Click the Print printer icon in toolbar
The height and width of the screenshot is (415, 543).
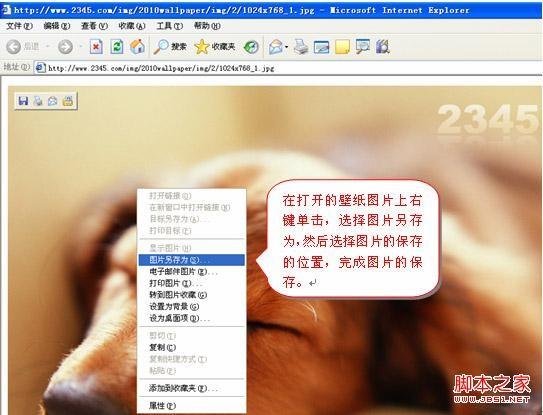pos(301,46)
